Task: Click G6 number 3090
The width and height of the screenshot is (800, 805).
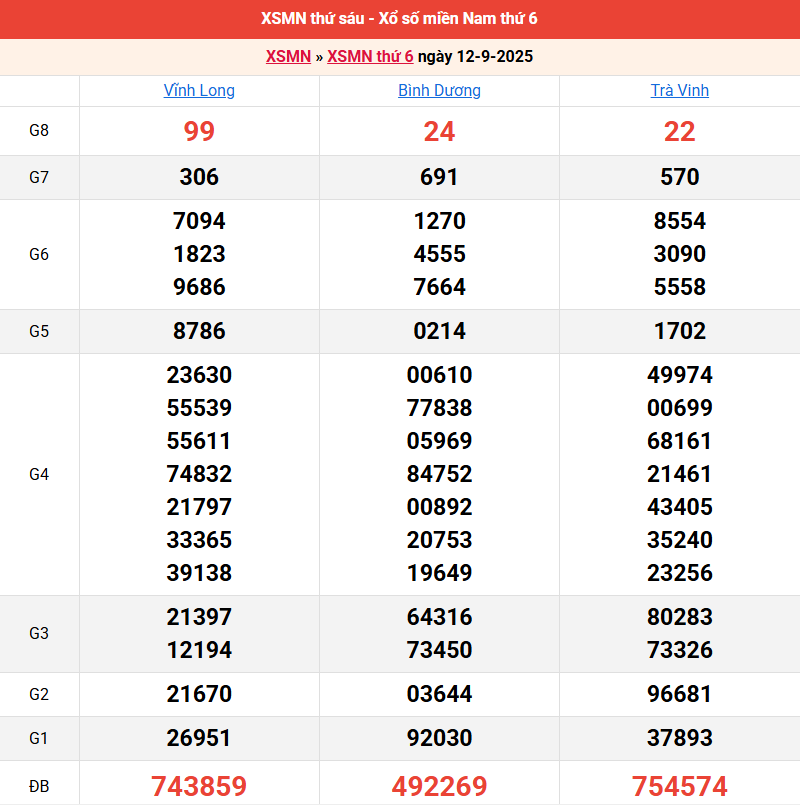Action: tap(680, 254)
